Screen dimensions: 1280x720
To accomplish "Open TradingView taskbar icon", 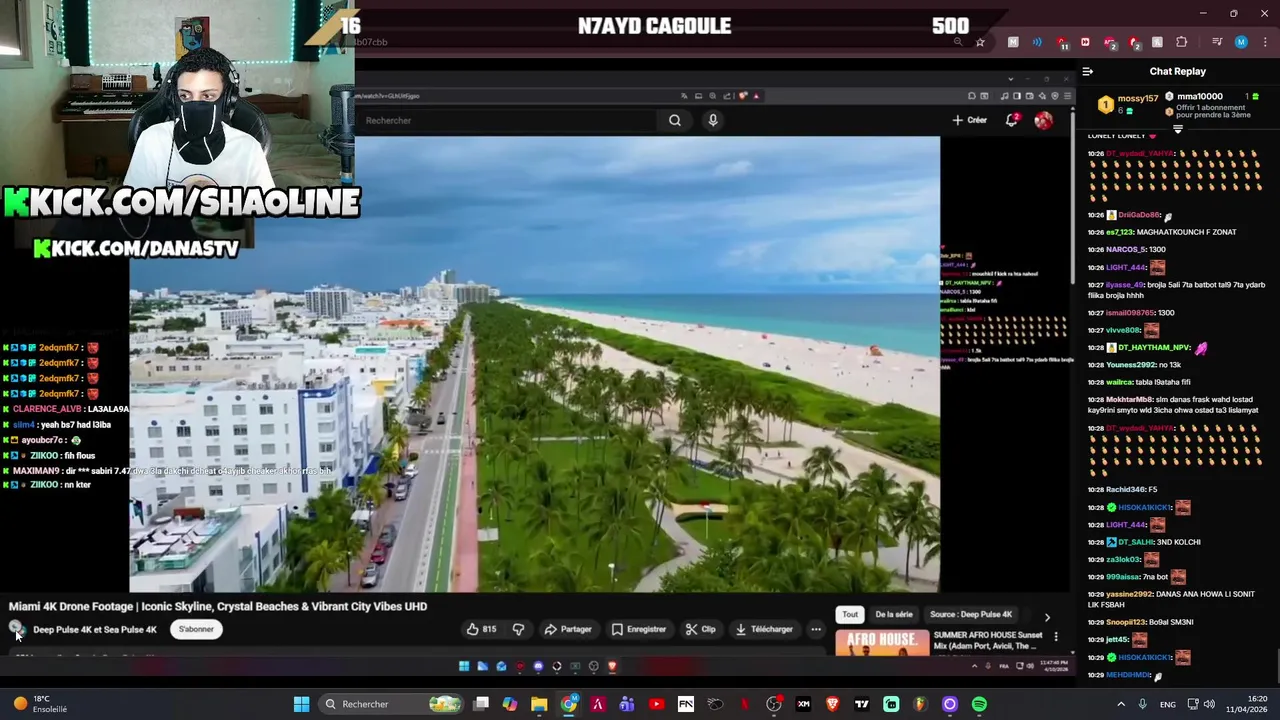I will click(x=861, y=704).
